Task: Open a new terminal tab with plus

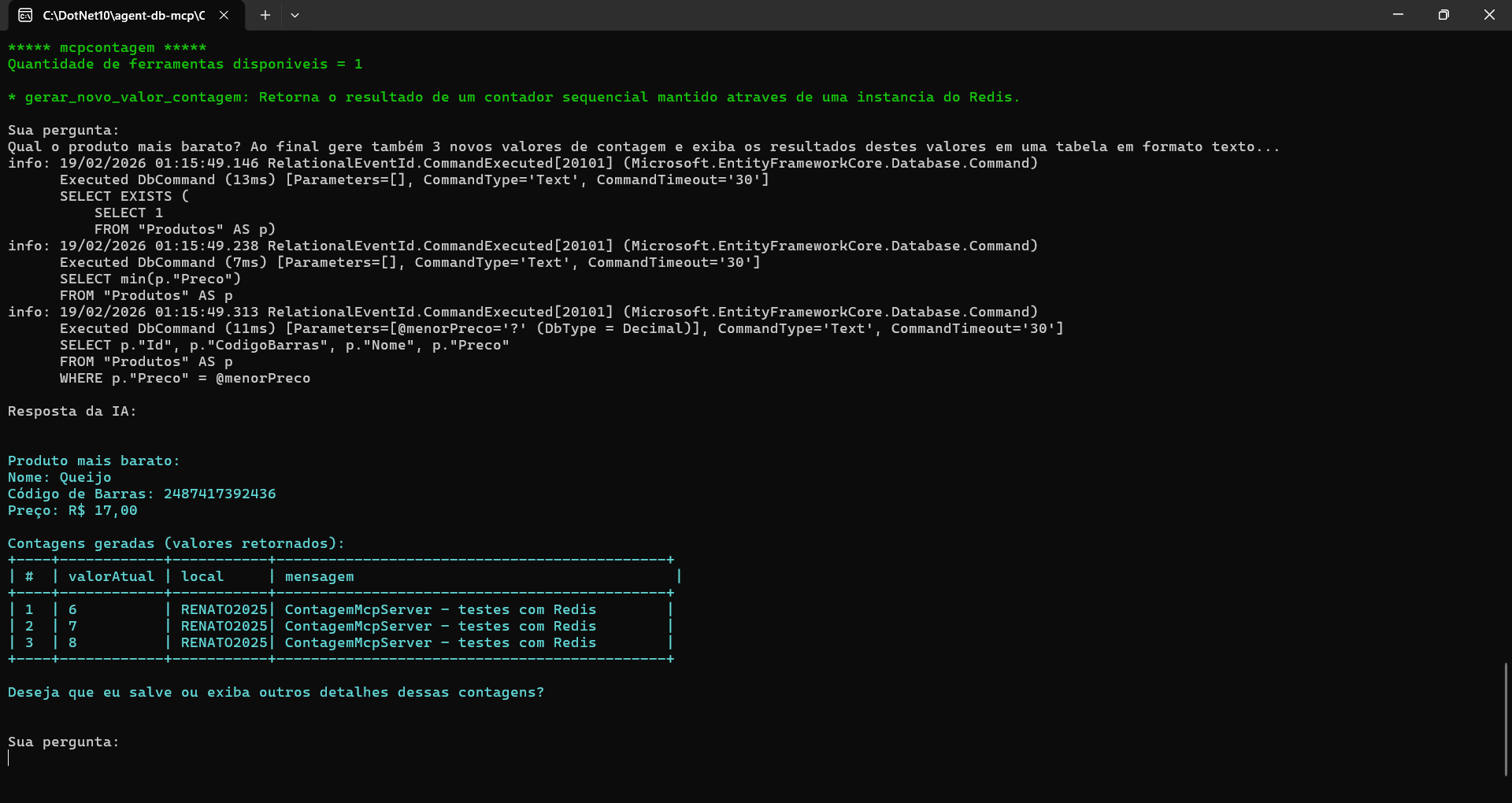Action: pyautogui.click(x=265, y=15)
